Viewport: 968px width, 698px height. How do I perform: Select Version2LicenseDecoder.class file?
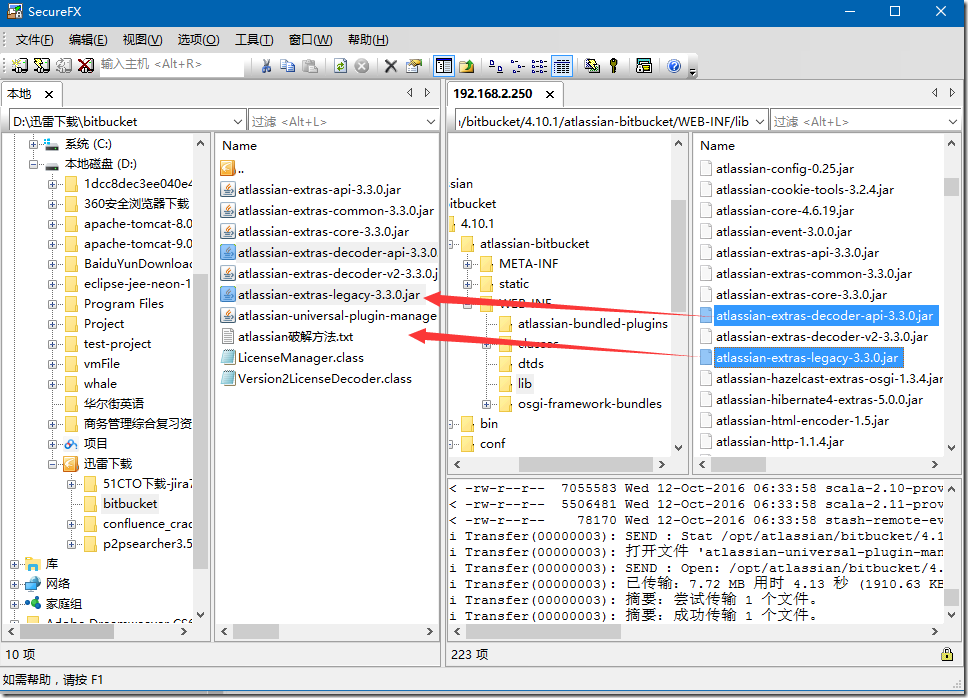click(x=325, y=379)
